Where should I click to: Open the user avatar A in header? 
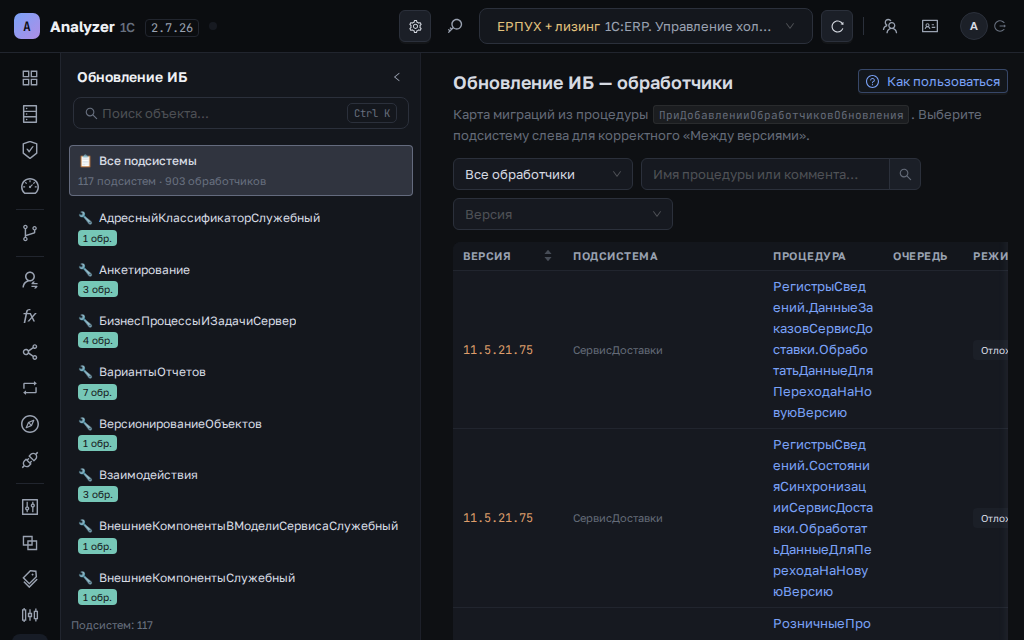(x=974, y=26)
